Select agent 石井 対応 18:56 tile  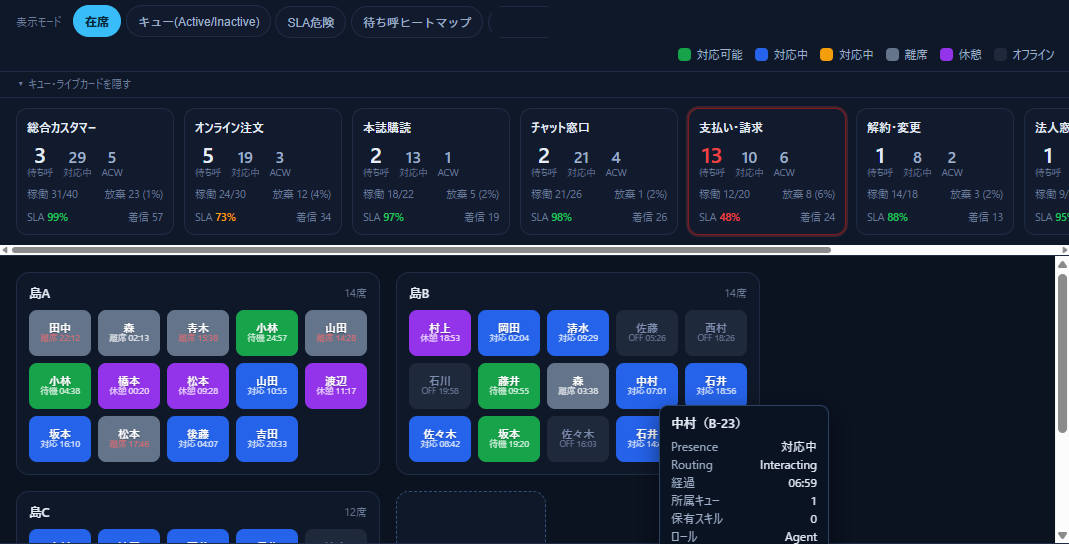tap(716, 384)
